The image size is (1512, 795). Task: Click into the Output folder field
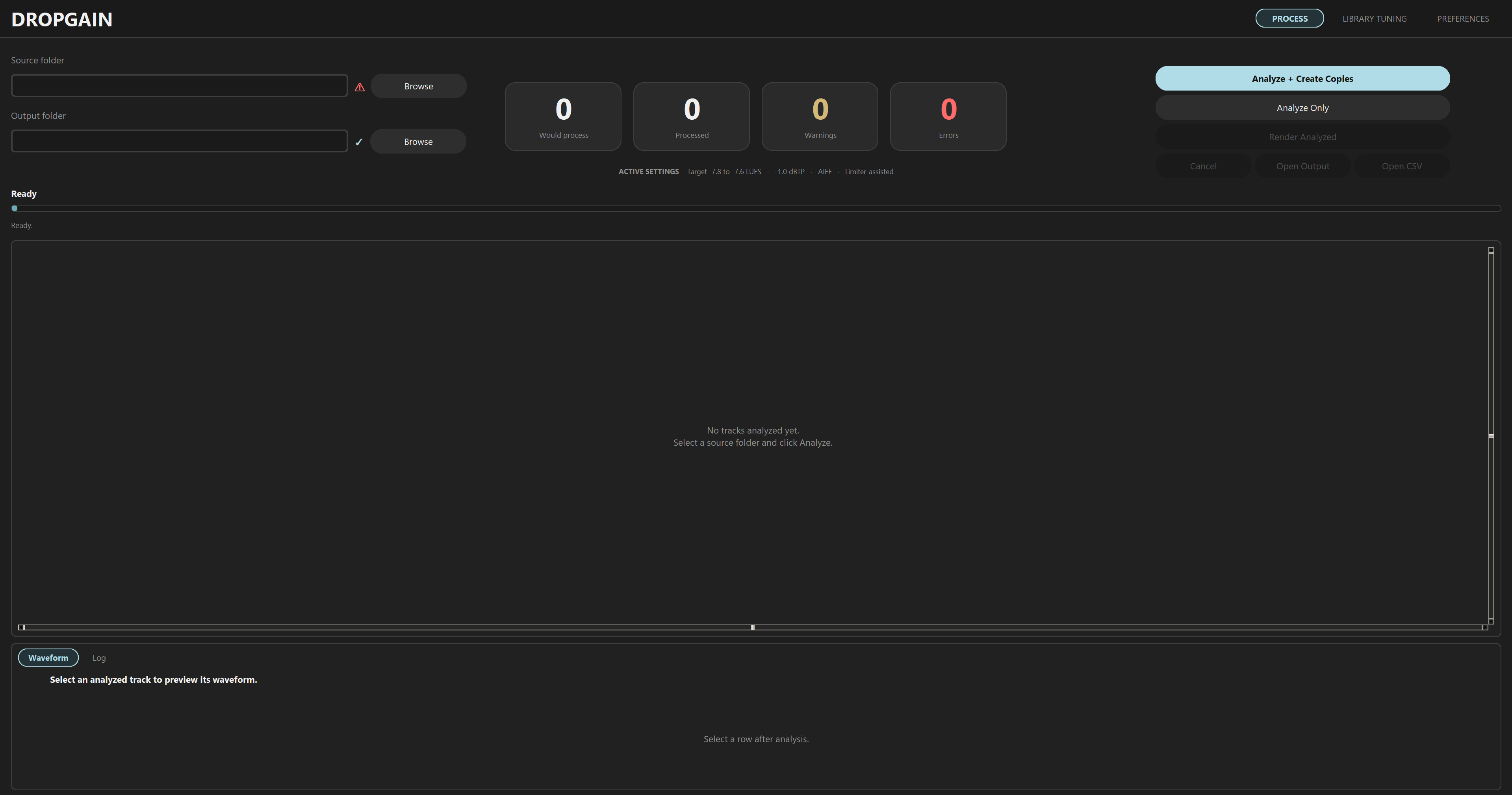click(x=179, y=141)
